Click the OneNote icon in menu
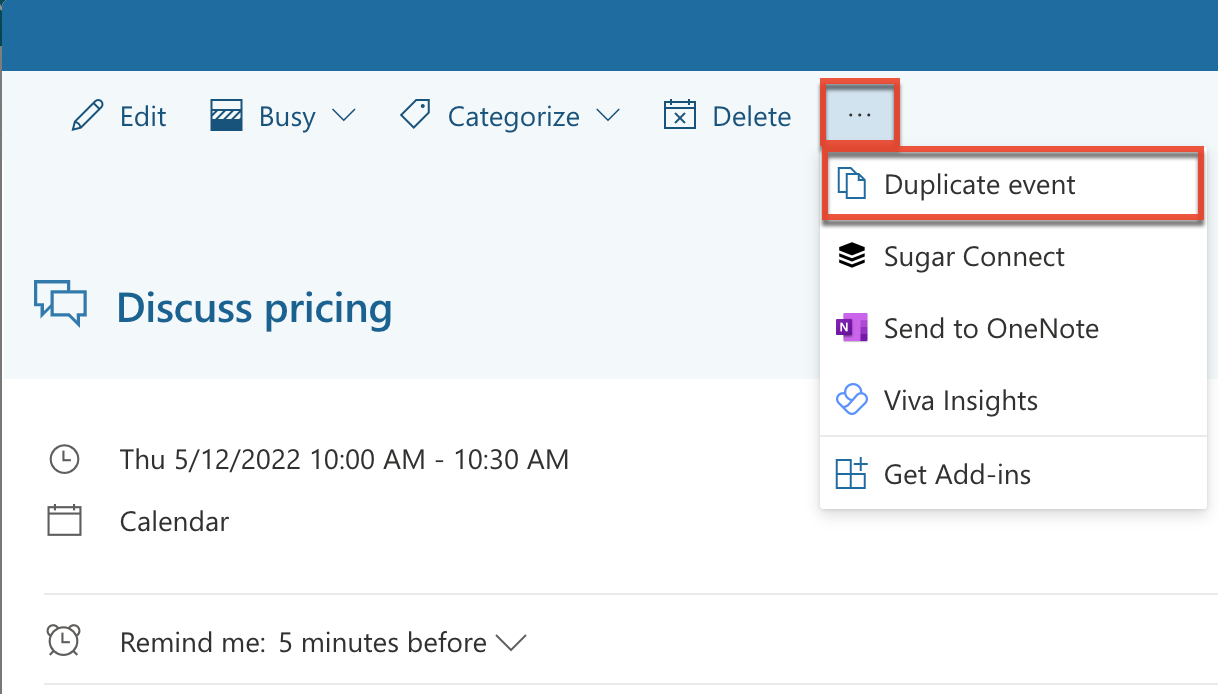The image size is (1218, 694). coord(851,328)
